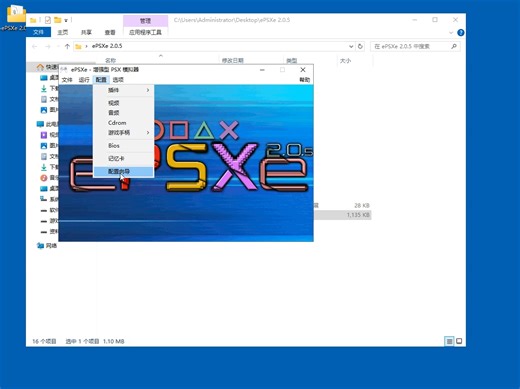This screenshot has width=520, height=389.
Task: Expand the 插件 submenu arrow
Action: pos(148,90)
